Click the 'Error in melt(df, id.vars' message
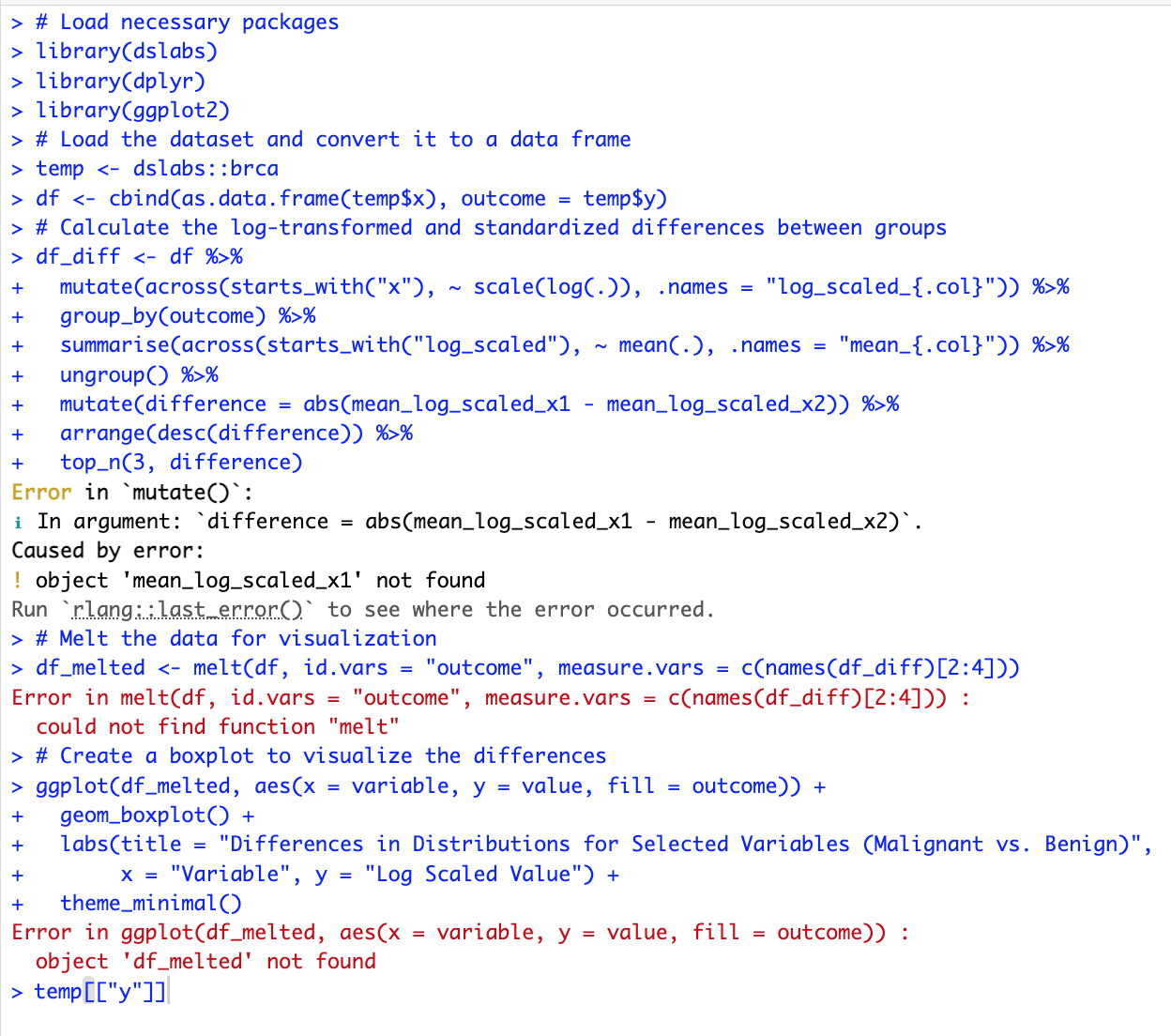 (491, 697)
